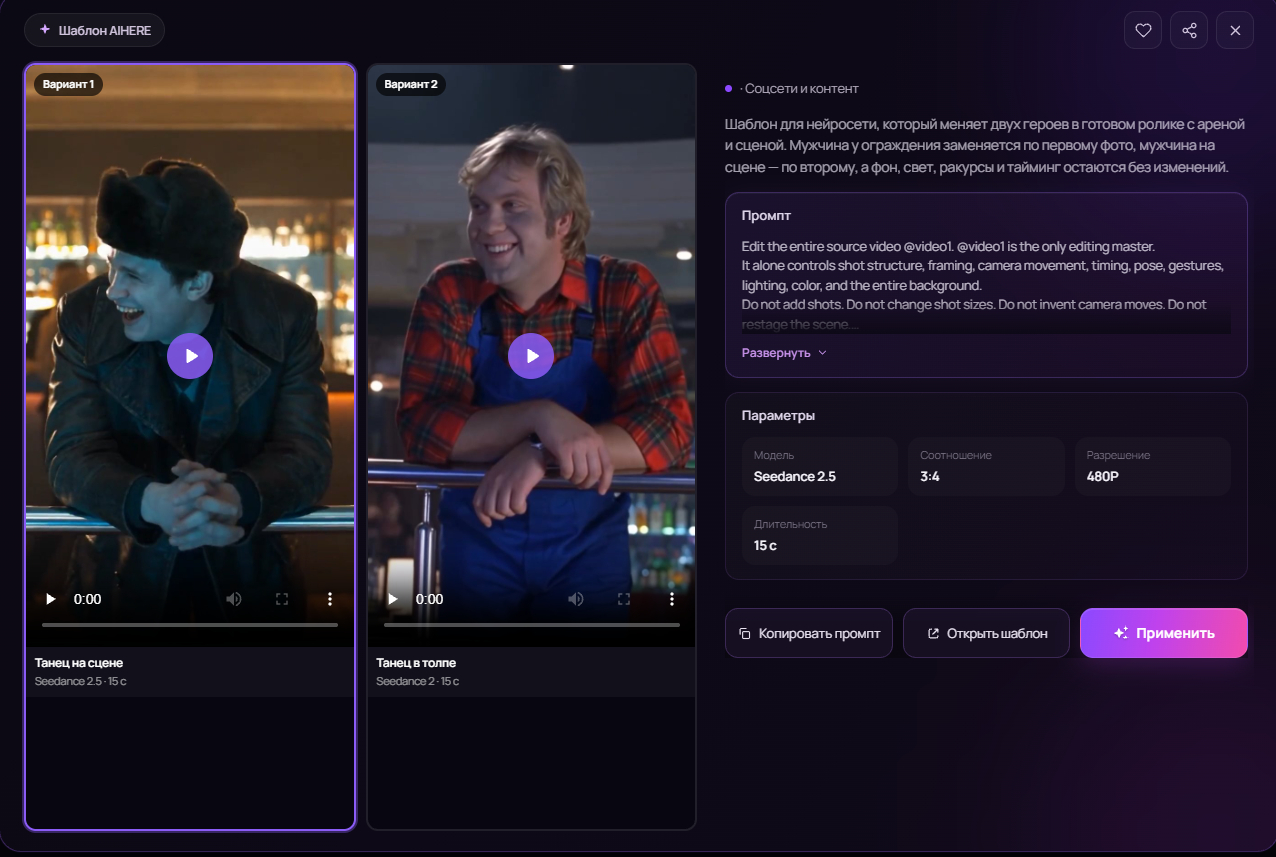Mute the Вариант 1 video with the speaker icon
This screenshot has width=1276, height=857.
point(234,599)
